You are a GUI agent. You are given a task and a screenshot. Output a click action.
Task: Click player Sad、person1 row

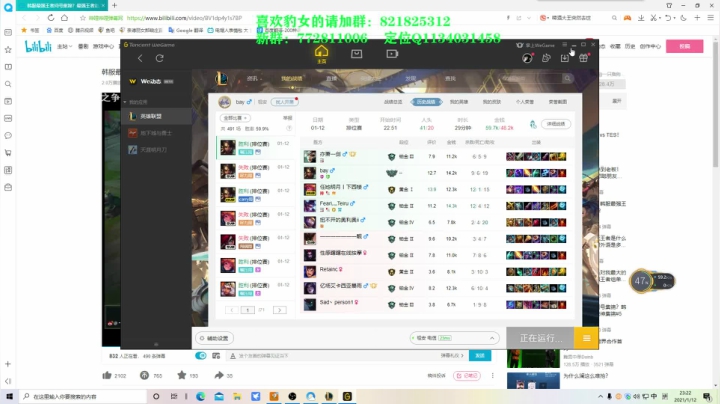(x=436, y=304)
